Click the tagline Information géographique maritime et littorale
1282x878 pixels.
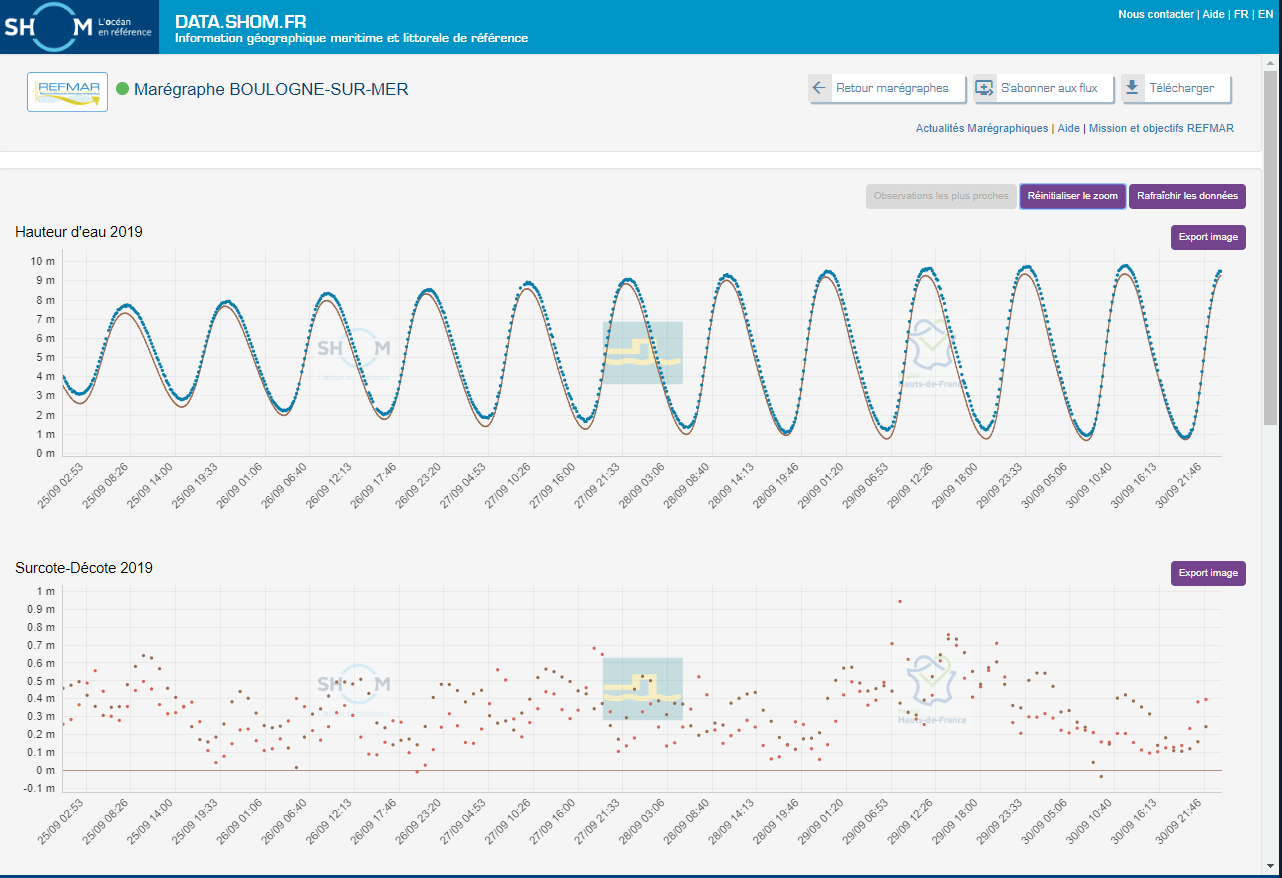click(x=351, y=39)
